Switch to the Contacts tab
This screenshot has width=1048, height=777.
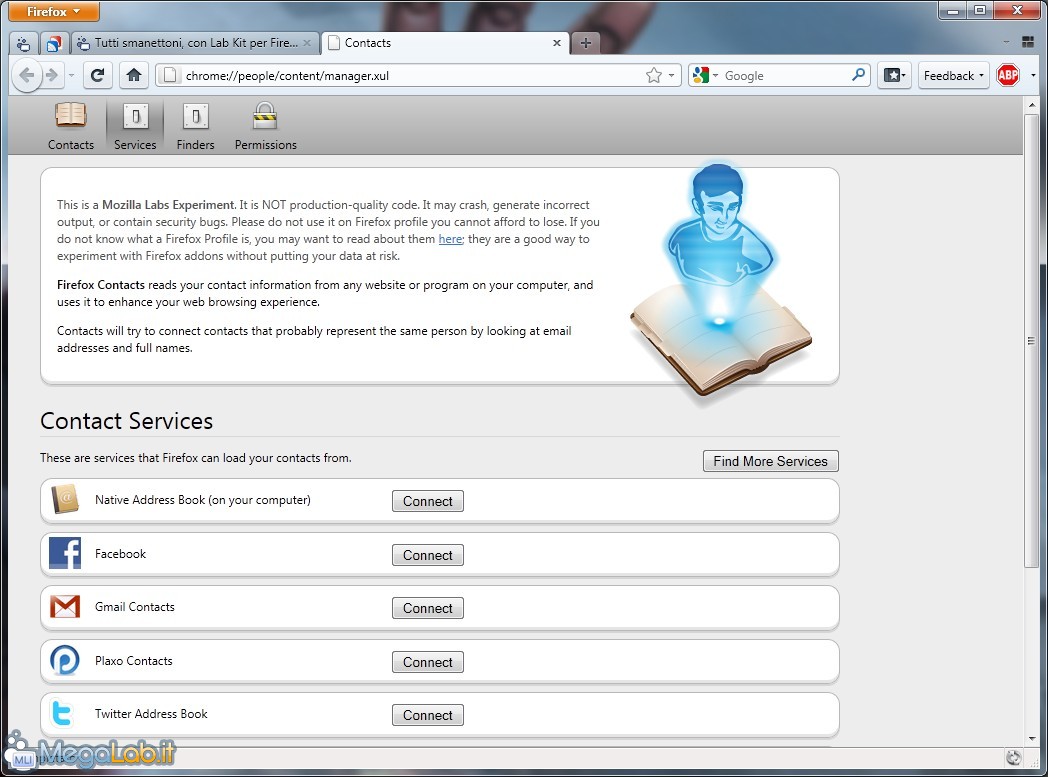(x=444, y=43)
